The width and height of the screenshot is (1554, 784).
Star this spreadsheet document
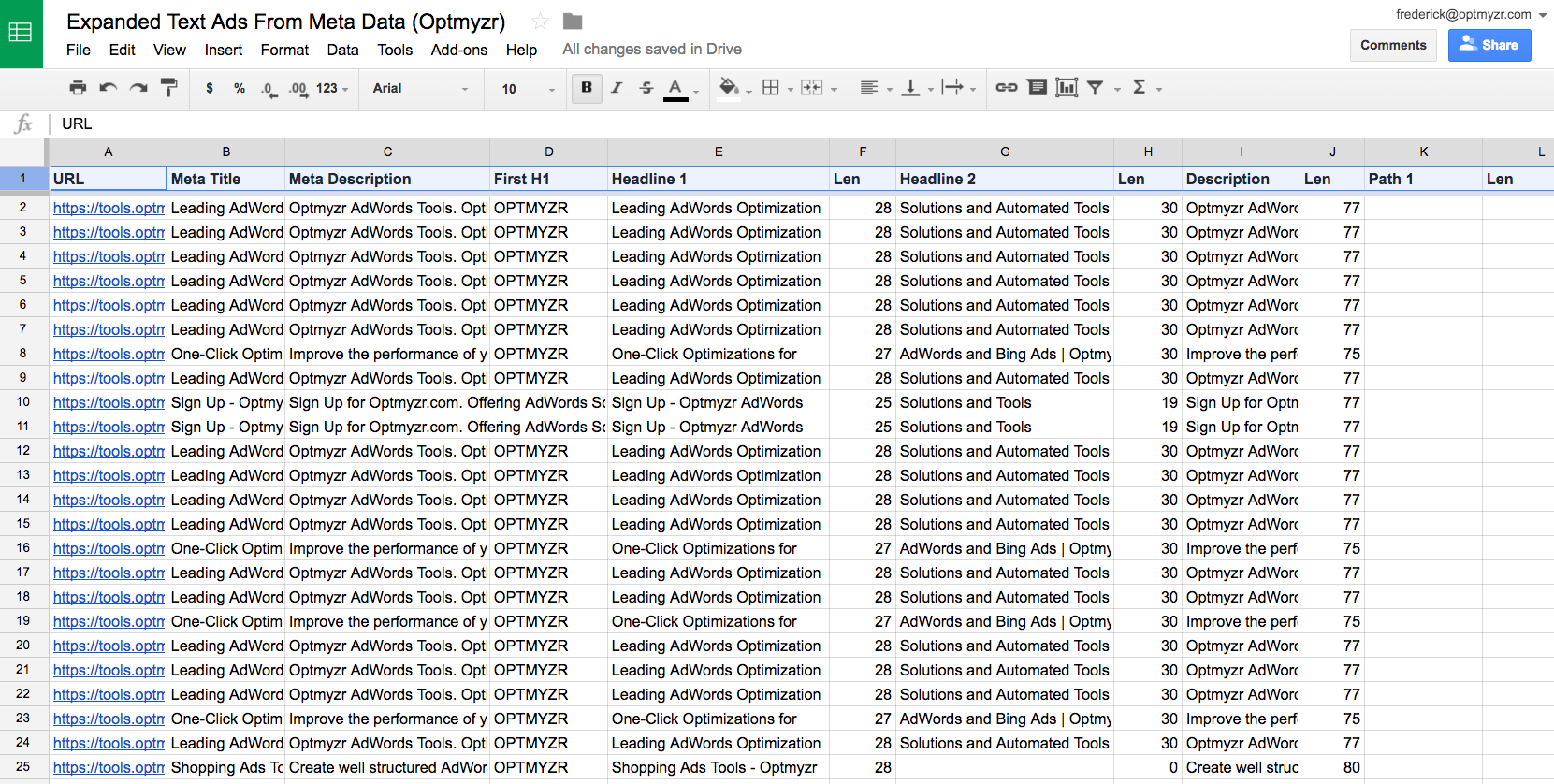pyautogui.click(x=540, y=22)
